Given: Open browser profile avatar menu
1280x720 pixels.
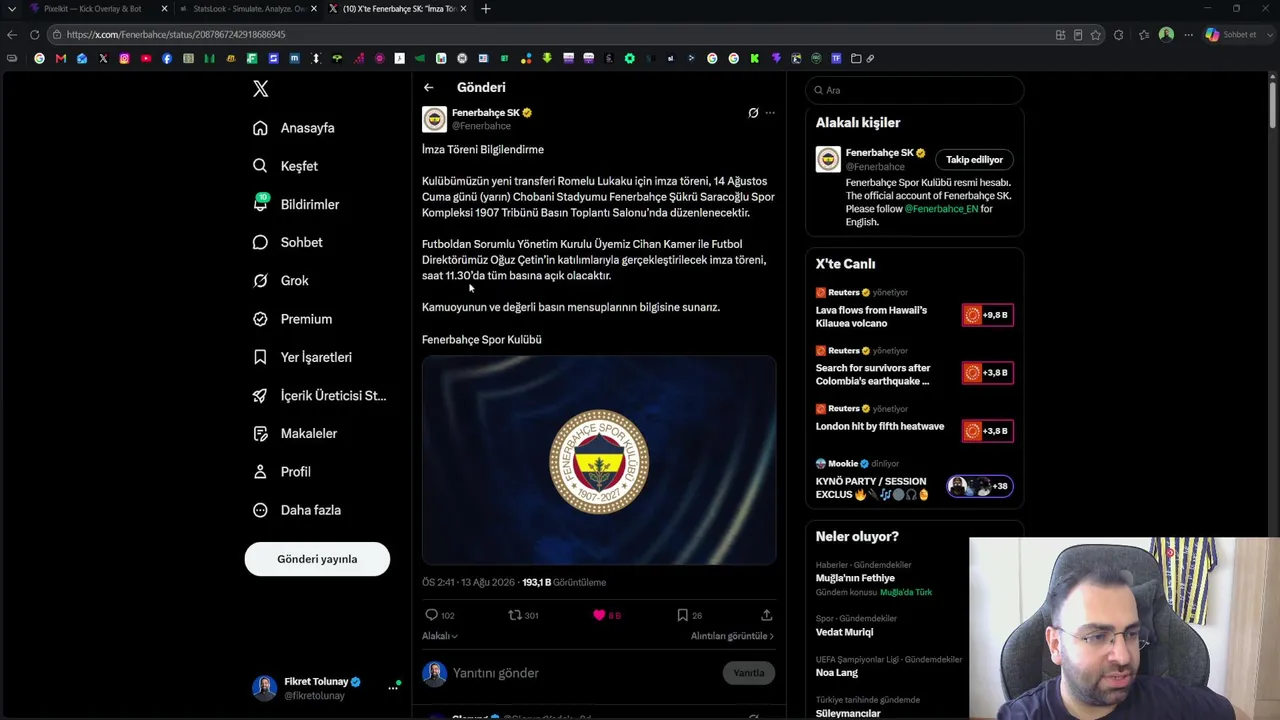Looking at the screenshot, I should click(1166, 35).
